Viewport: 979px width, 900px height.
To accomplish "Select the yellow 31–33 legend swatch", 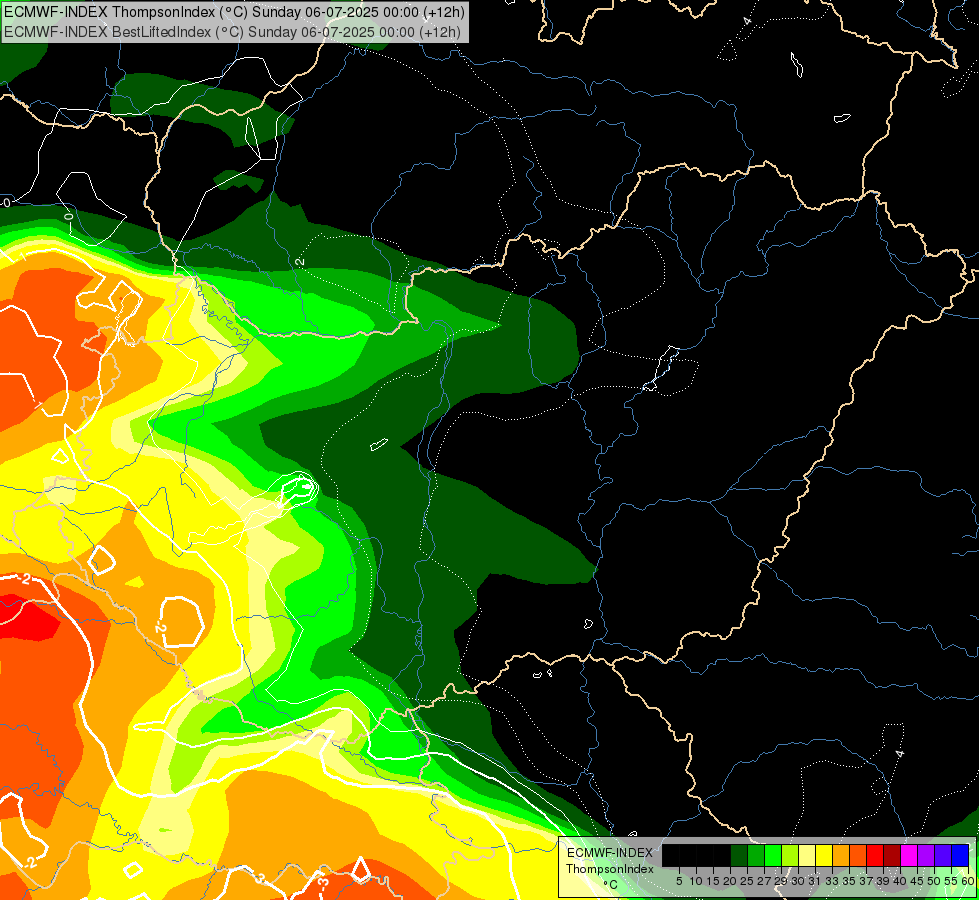I will pos(824,856).
